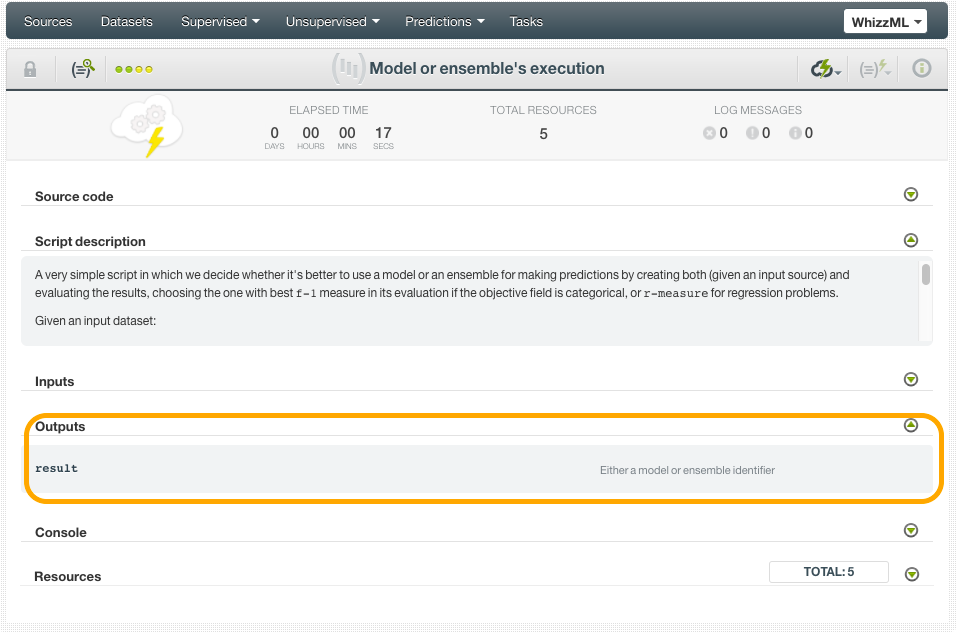Expand the Inputs section

coord(910,379)
